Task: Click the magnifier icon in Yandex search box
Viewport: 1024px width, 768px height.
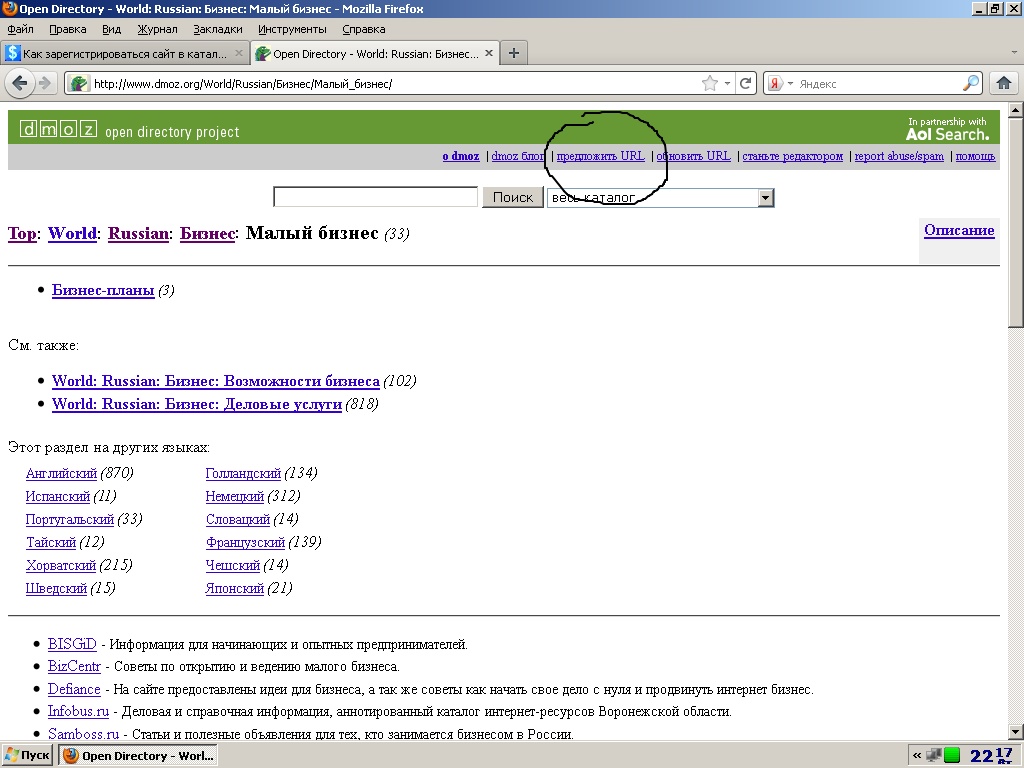Action: click(971, 84)
